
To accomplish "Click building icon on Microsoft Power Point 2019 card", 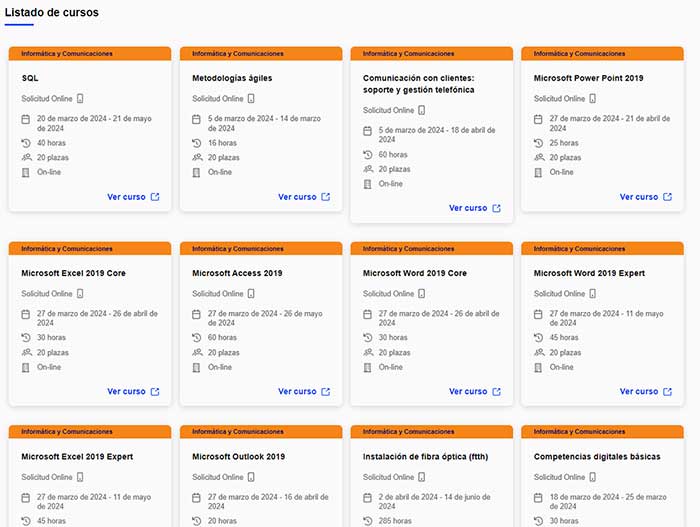I will point(539,172).
